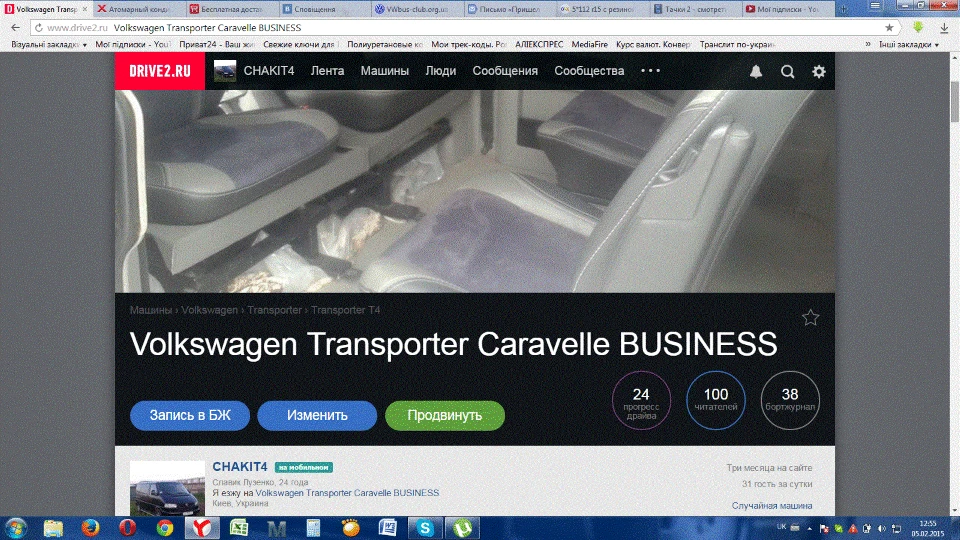The width and height of the screenshot is (960, 540).
Task: Click the CHAKIT4 avatar in navigation bar
Action: coord(225,71)
